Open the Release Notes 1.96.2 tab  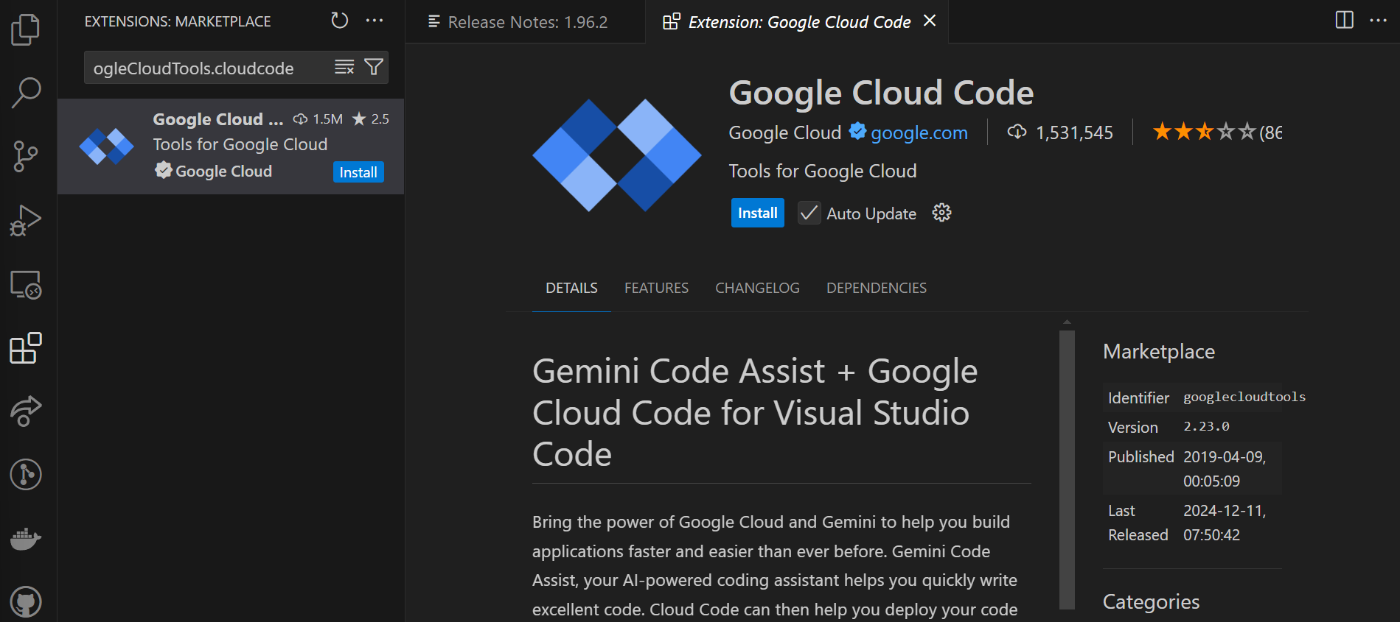(x=525, y=21)
